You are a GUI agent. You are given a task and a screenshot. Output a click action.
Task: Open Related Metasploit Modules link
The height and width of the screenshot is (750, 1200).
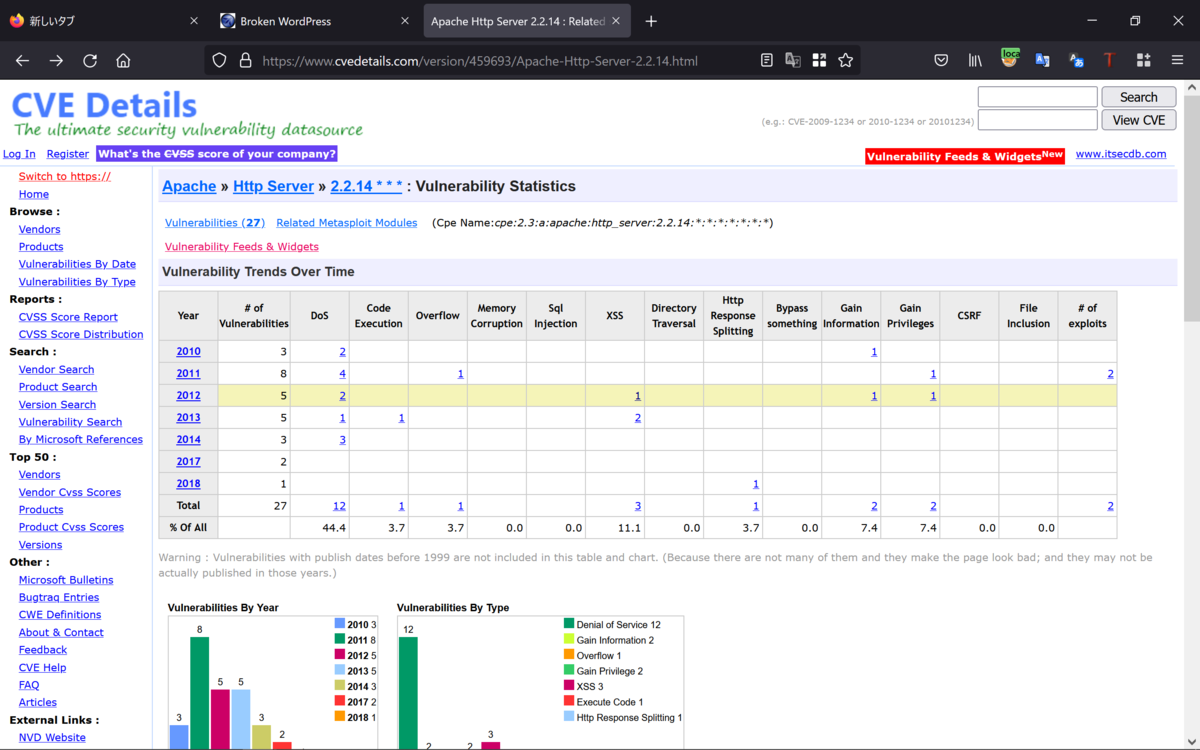click(347, 222)
